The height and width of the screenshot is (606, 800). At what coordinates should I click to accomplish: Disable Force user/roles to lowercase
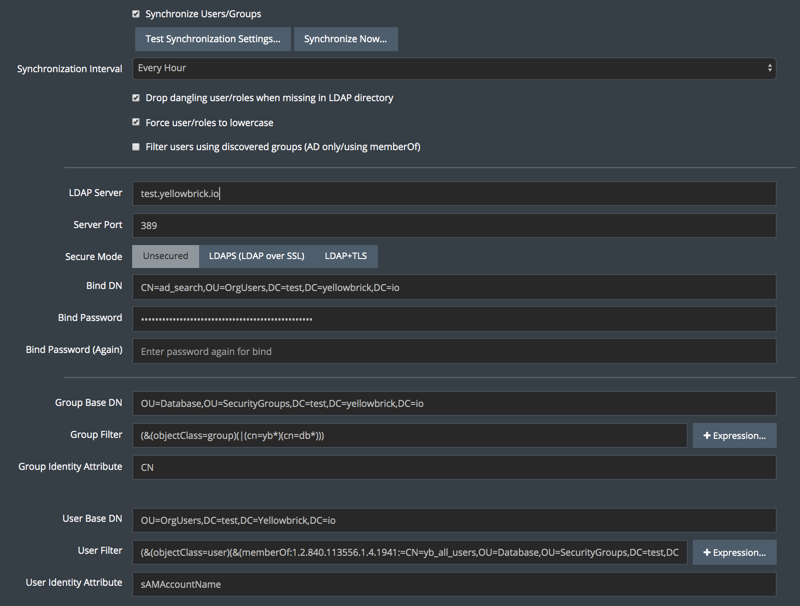click(136, 122)
